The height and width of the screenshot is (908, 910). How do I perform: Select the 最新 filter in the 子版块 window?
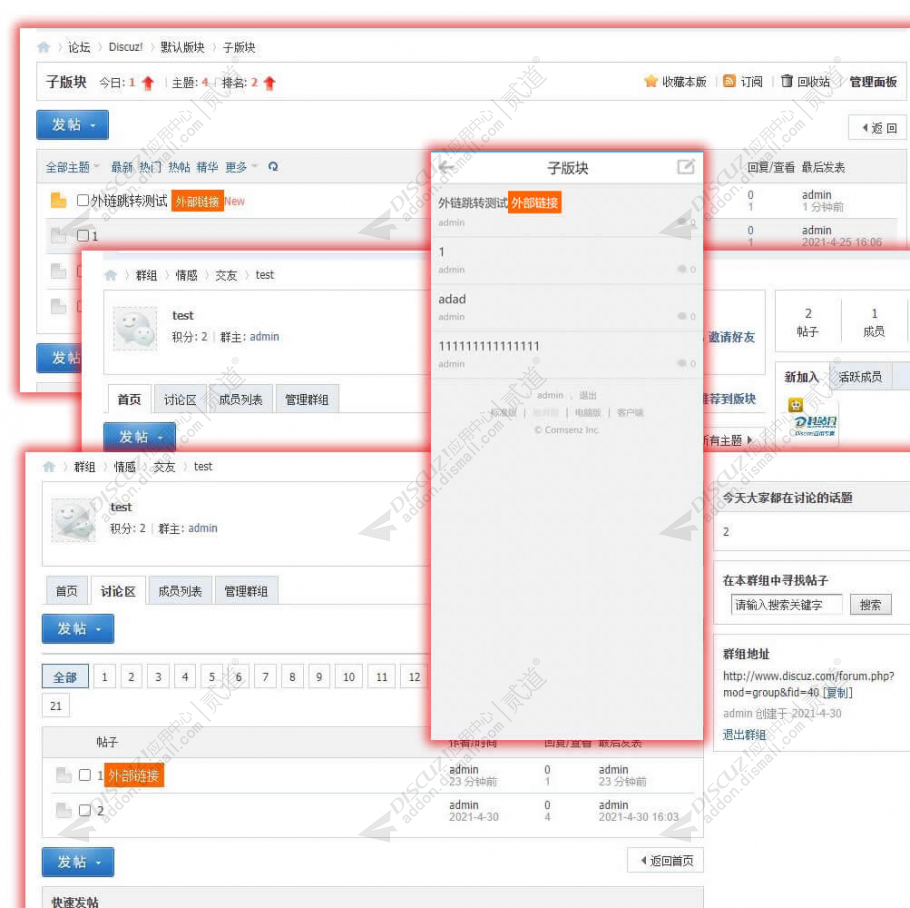point(122,167)
